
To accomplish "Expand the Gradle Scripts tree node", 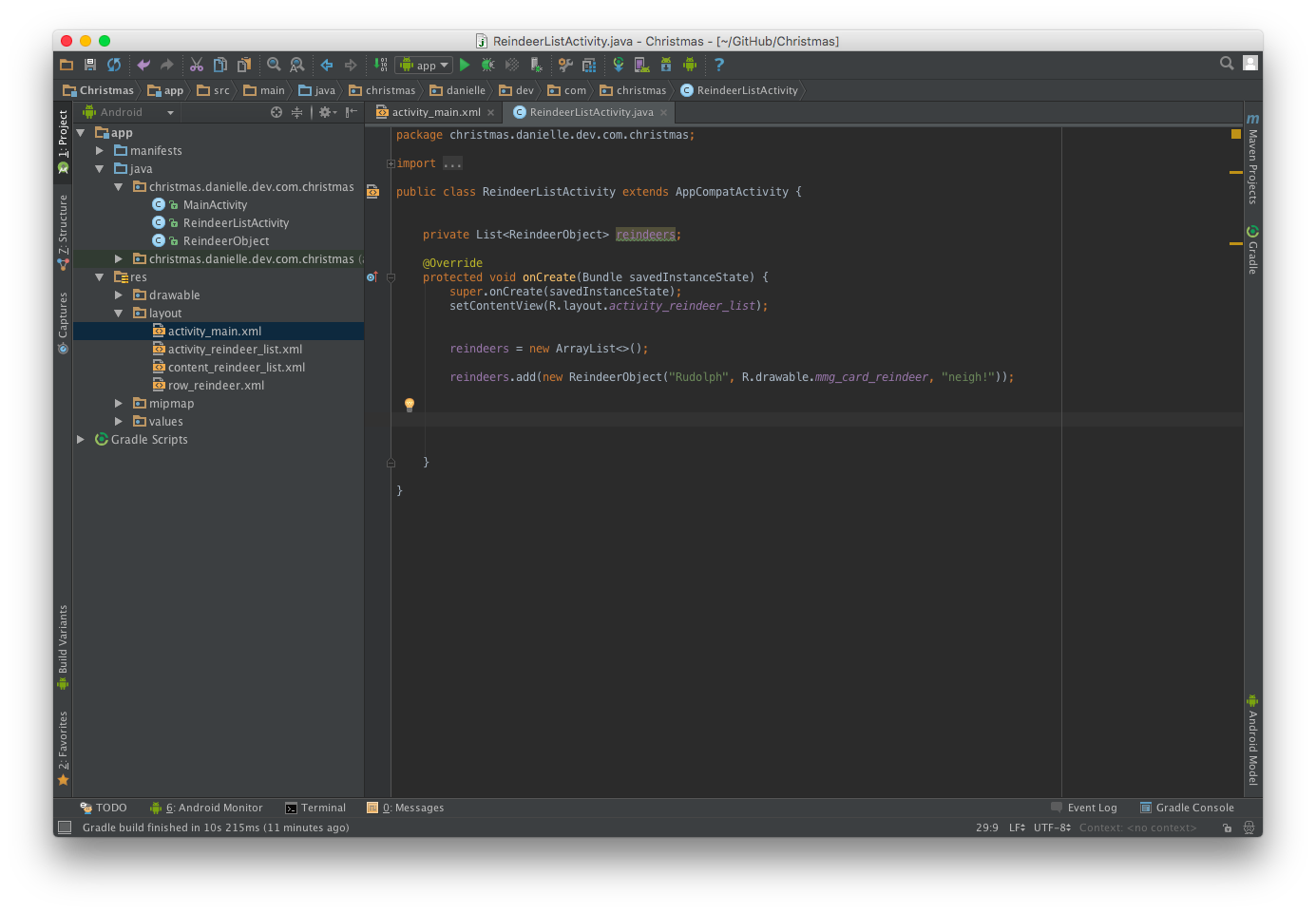I will pos(81,440).
